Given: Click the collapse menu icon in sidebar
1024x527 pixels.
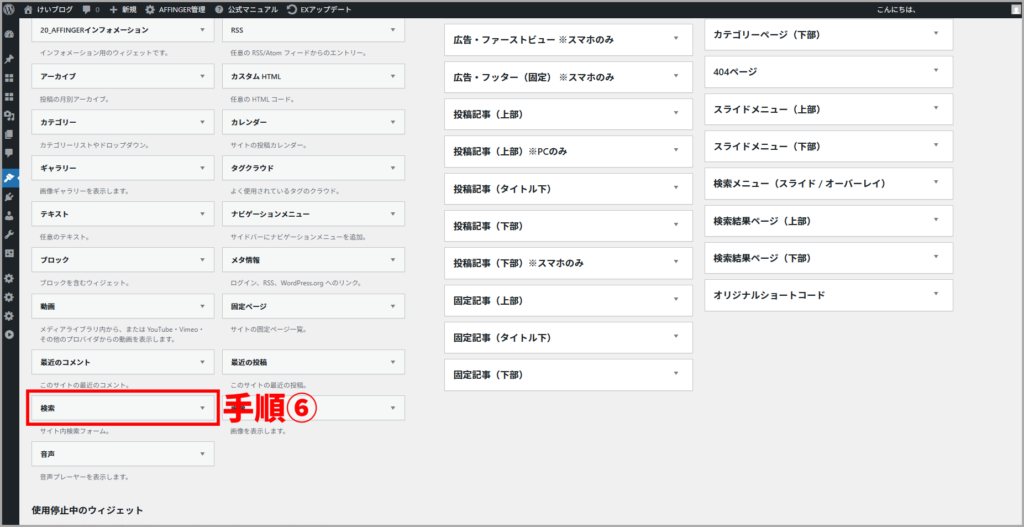Looking at the screenshot, I should (x=9, y=334).
